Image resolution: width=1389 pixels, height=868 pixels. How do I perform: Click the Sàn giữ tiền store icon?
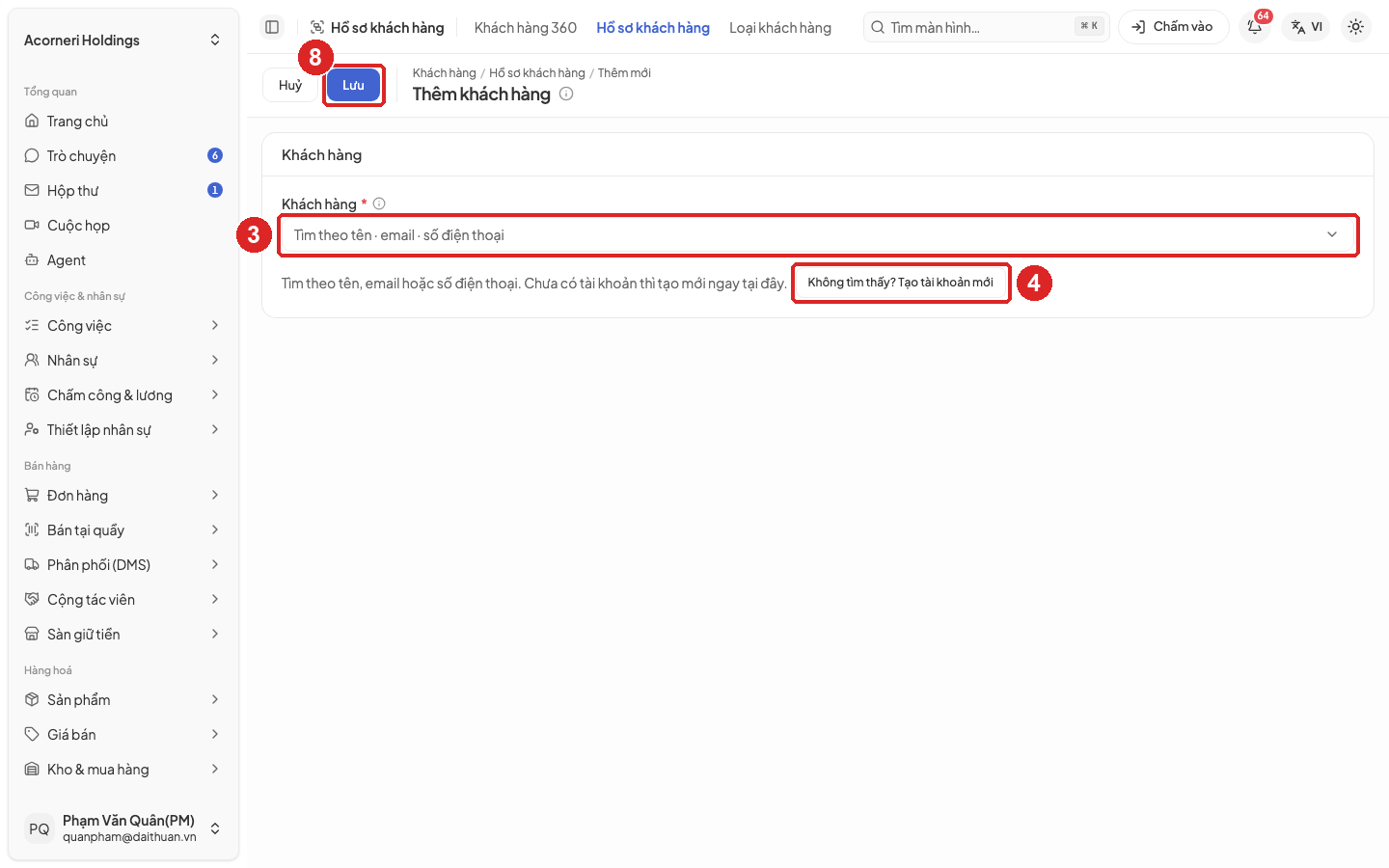click(32, 635)
